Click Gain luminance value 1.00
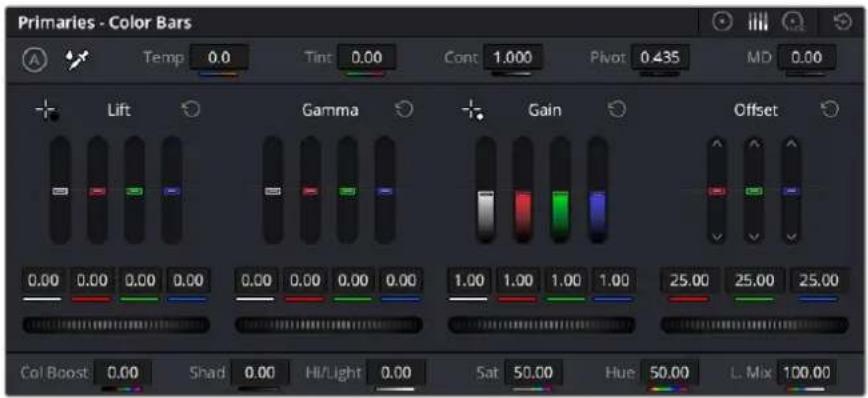This screenshot has height=398, width=868. coord(469,281)
